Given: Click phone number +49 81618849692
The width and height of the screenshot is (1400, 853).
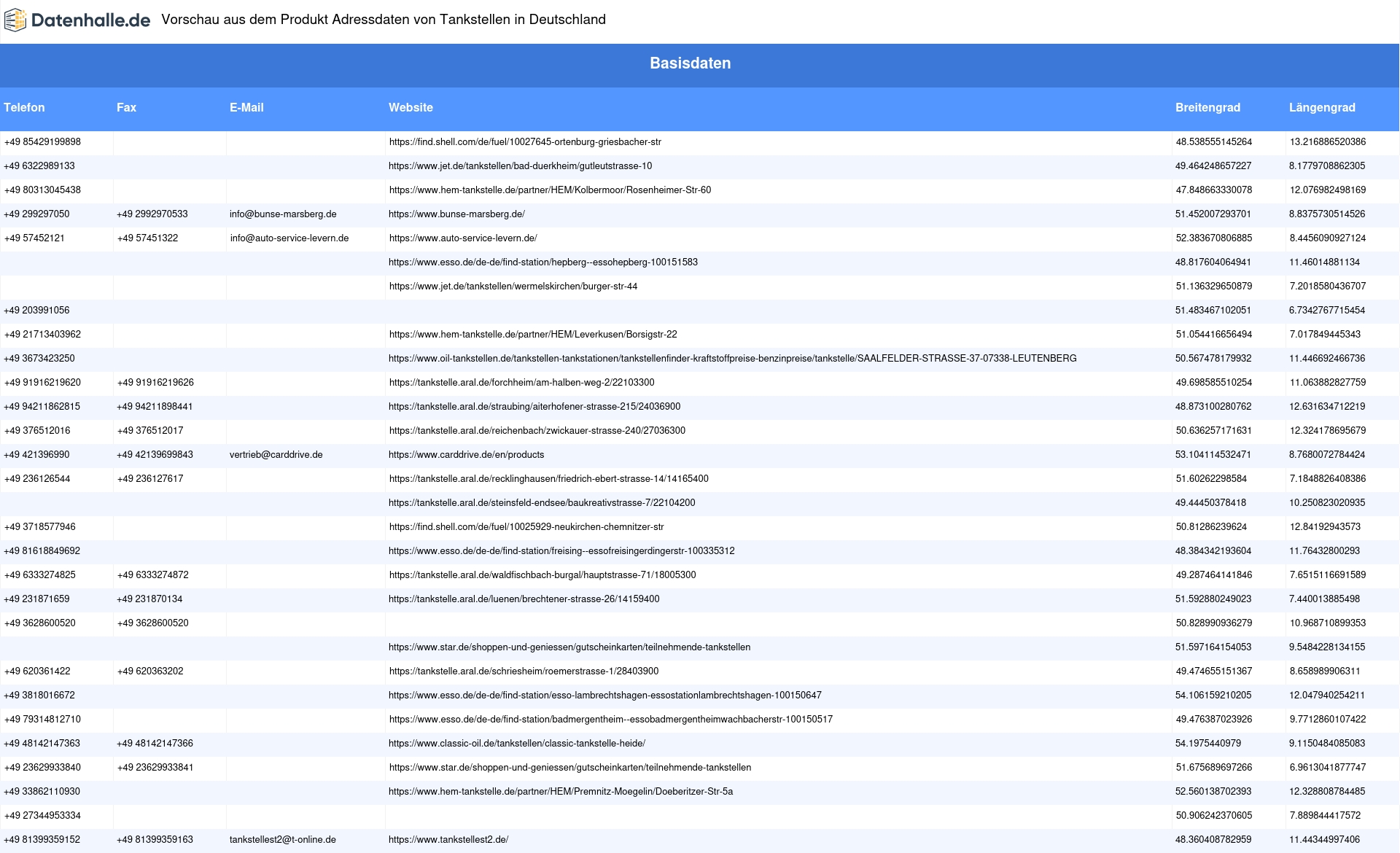Looking at the screenshot, I should tap(42, 551).
